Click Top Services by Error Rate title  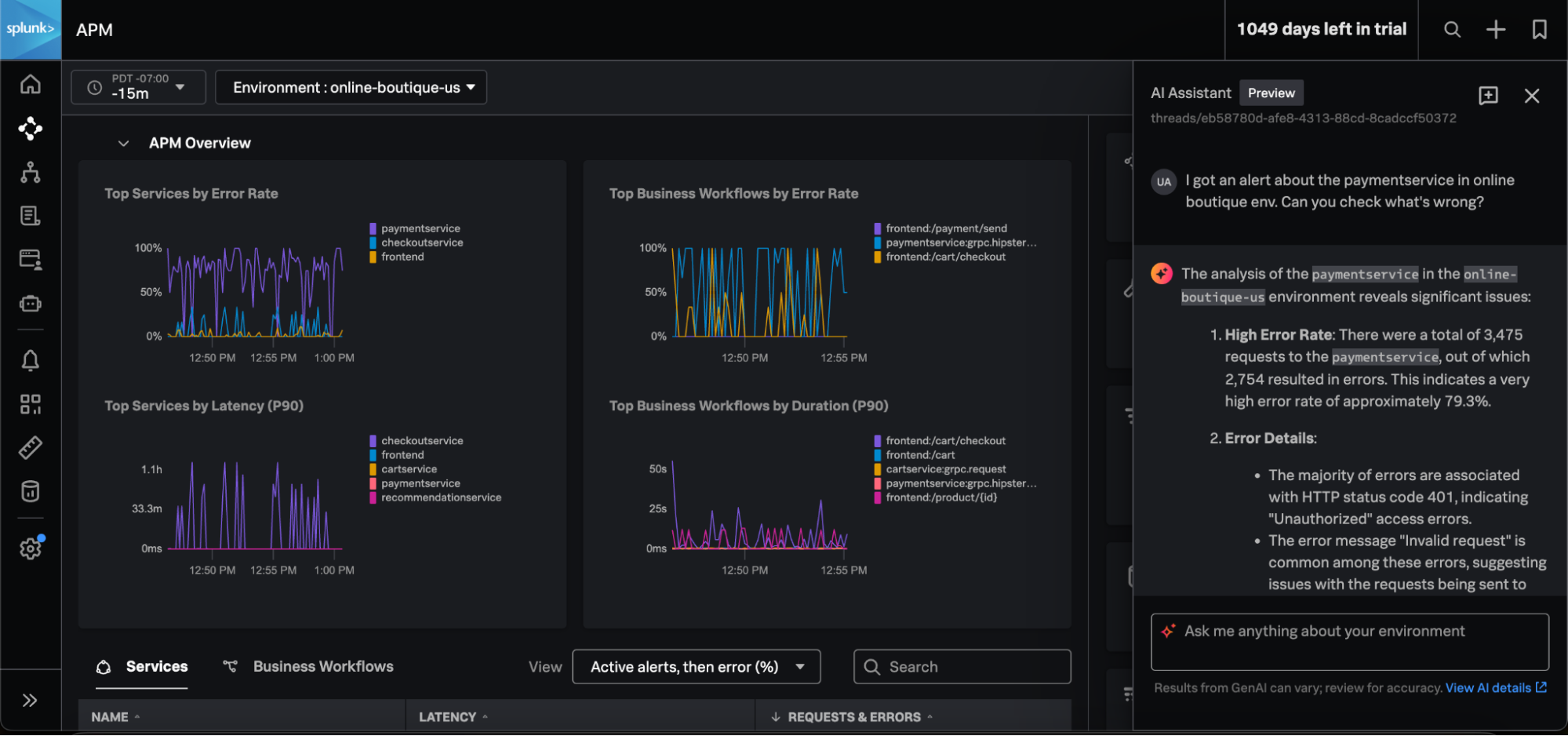coord(191,194)
